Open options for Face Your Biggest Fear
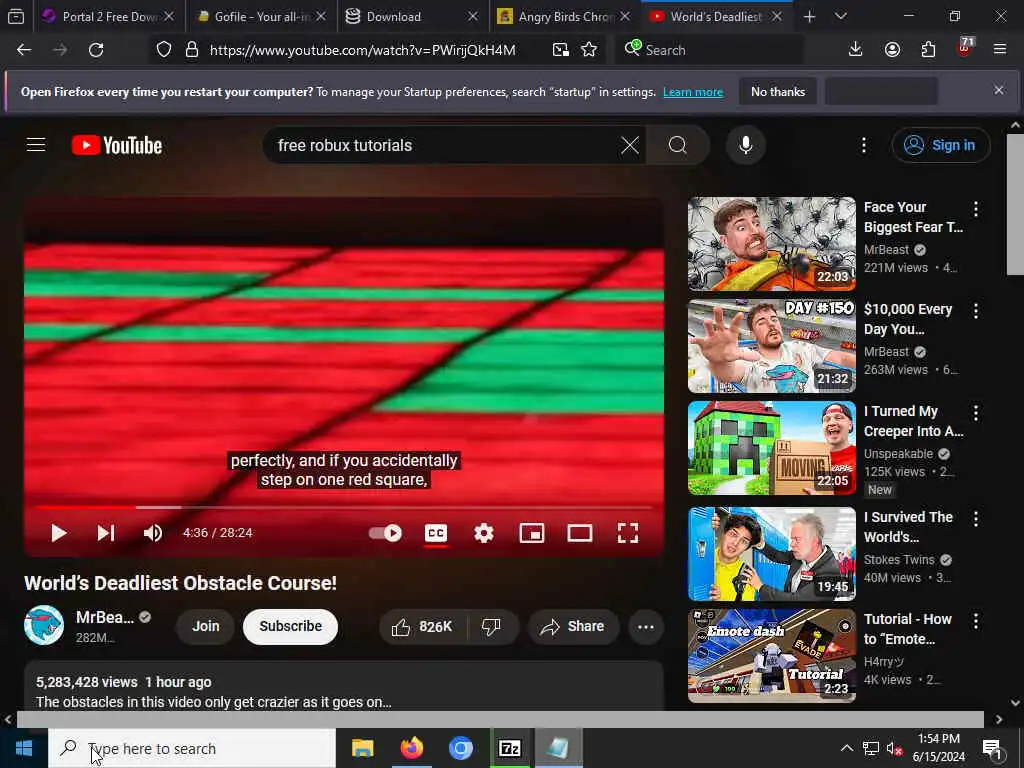The image size is (1024, 768). point(976,209)
